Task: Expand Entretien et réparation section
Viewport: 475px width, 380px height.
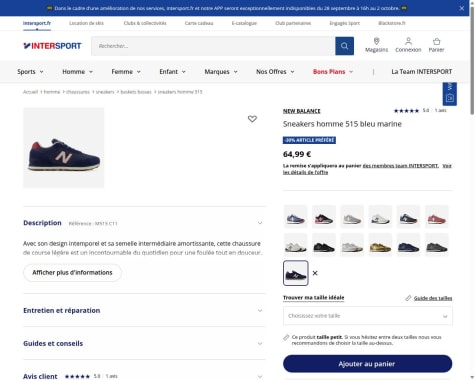Action: click(144, 310)
